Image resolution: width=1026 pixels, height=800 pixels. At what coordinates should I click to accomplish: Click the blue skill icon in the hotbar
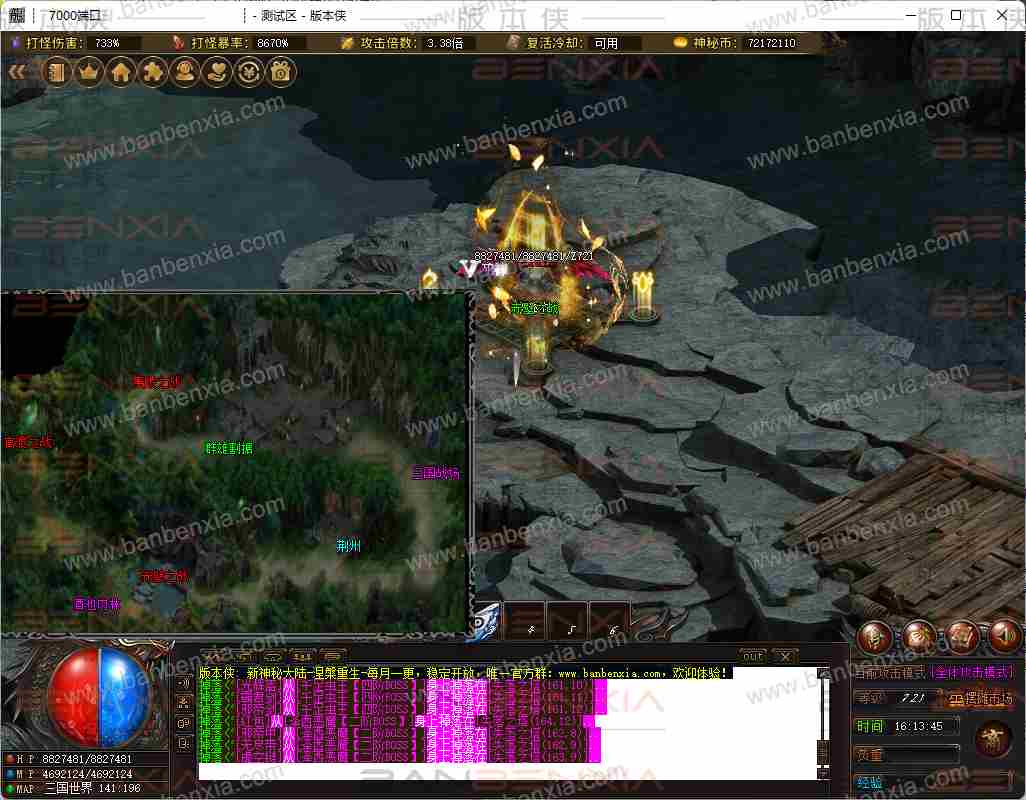point(487,621)
